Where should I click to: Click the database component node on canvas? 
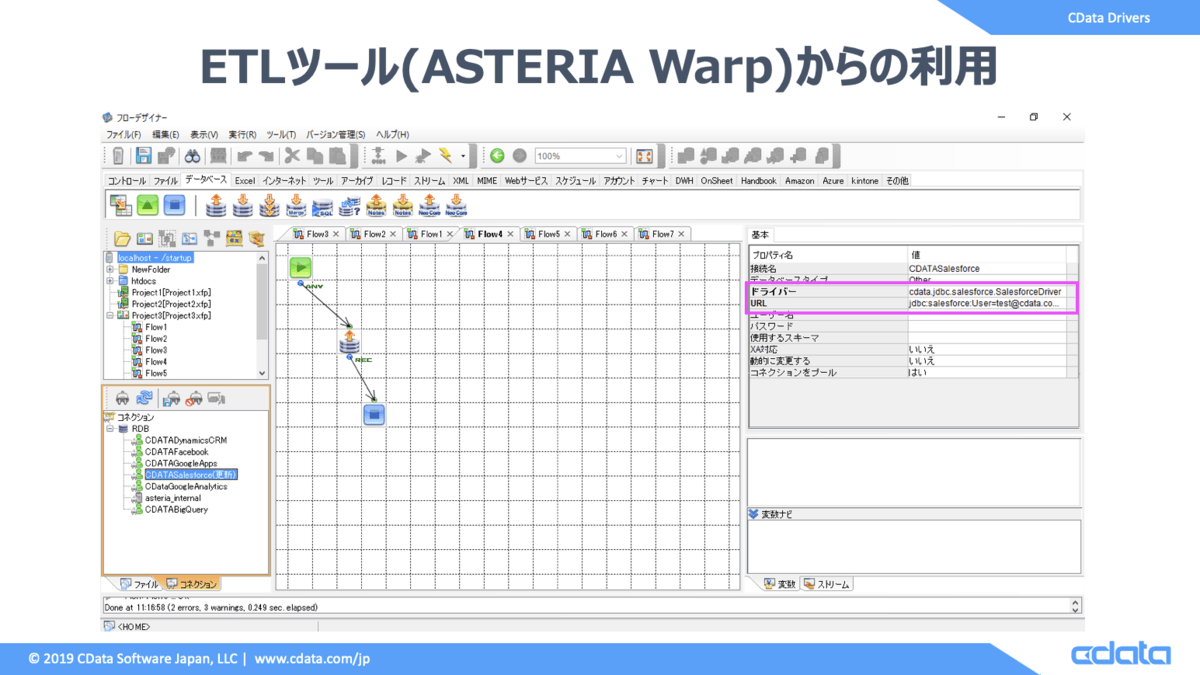(349, 343)
